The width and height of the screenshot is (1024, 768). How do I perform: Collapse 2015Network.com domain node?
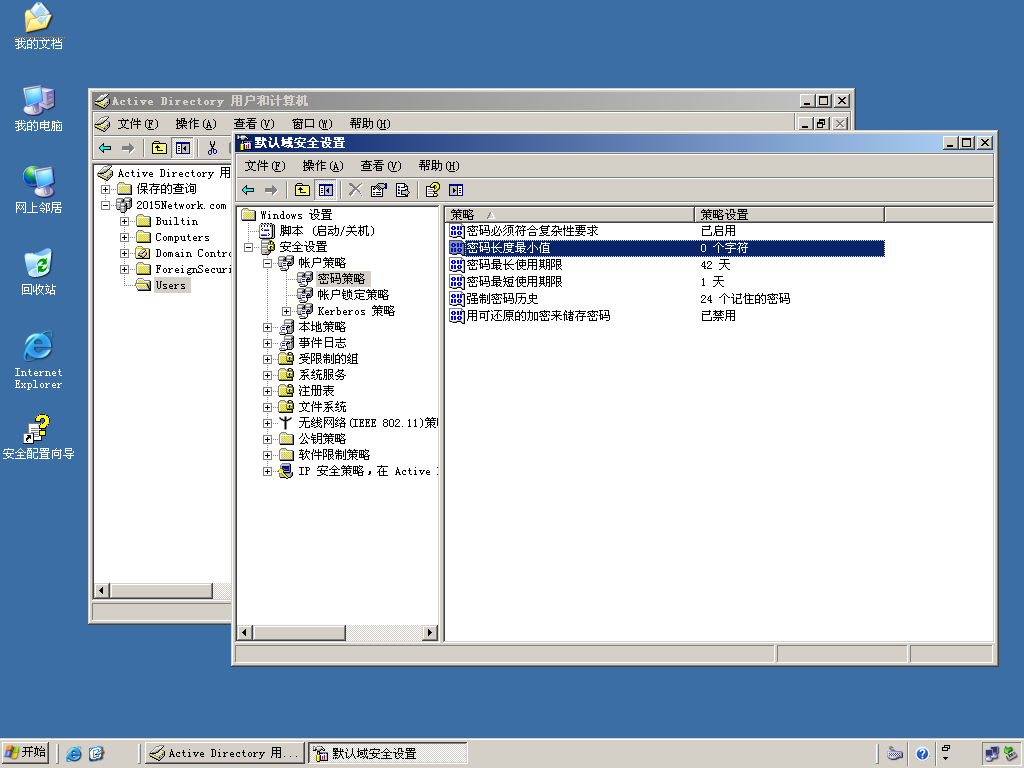[x=105, y=205]
